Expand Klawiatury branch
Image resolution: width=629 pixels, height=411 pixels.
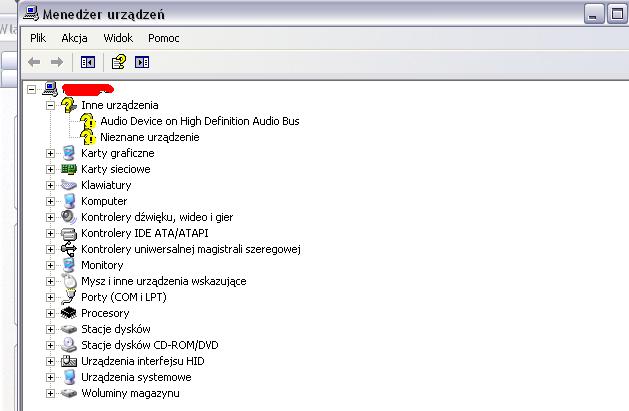coord(50,185)
